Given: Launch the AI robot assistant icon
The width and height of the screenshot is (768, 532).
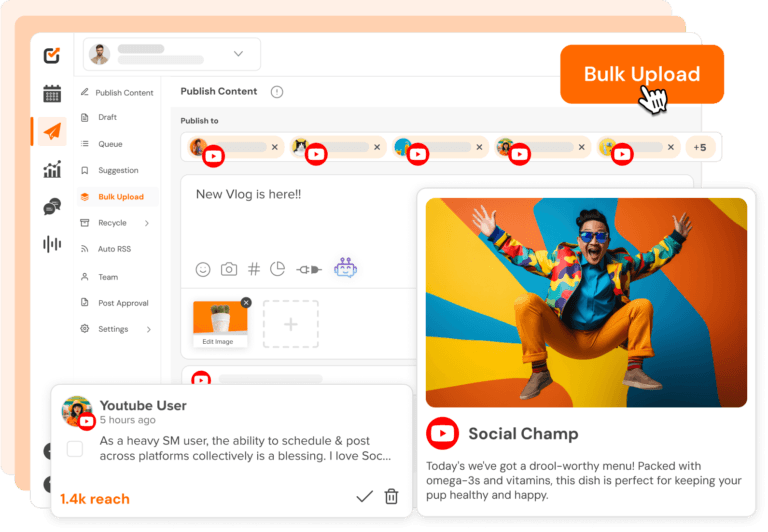Looking at the screenshot, I should [x=345, y=268].
